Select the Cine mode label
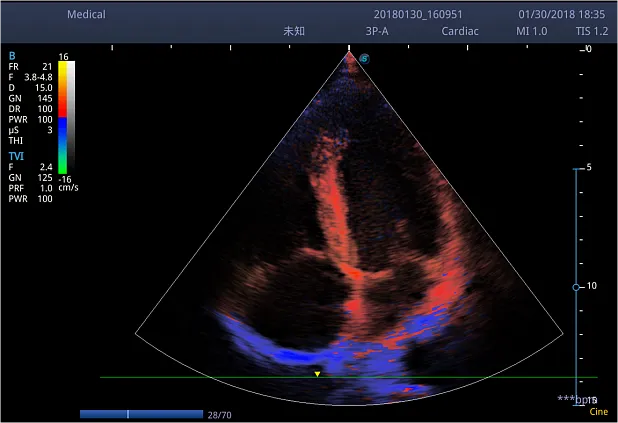 [598, 411]
